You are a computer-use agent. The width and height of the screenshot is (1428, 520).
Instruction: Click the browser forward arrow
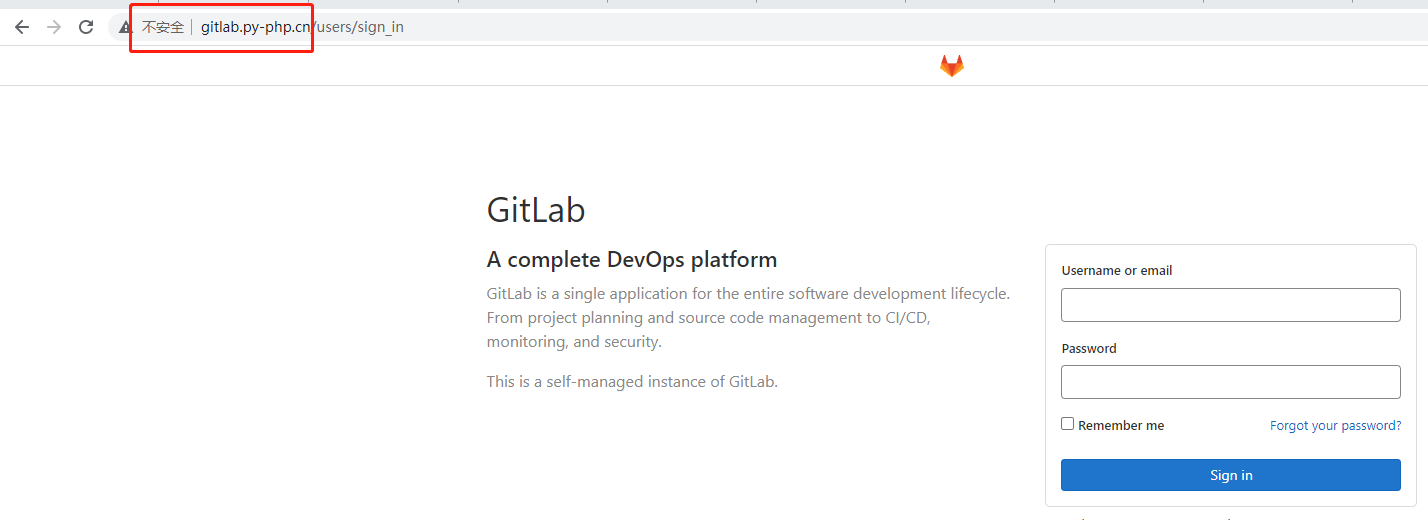(x=54, y=27)
